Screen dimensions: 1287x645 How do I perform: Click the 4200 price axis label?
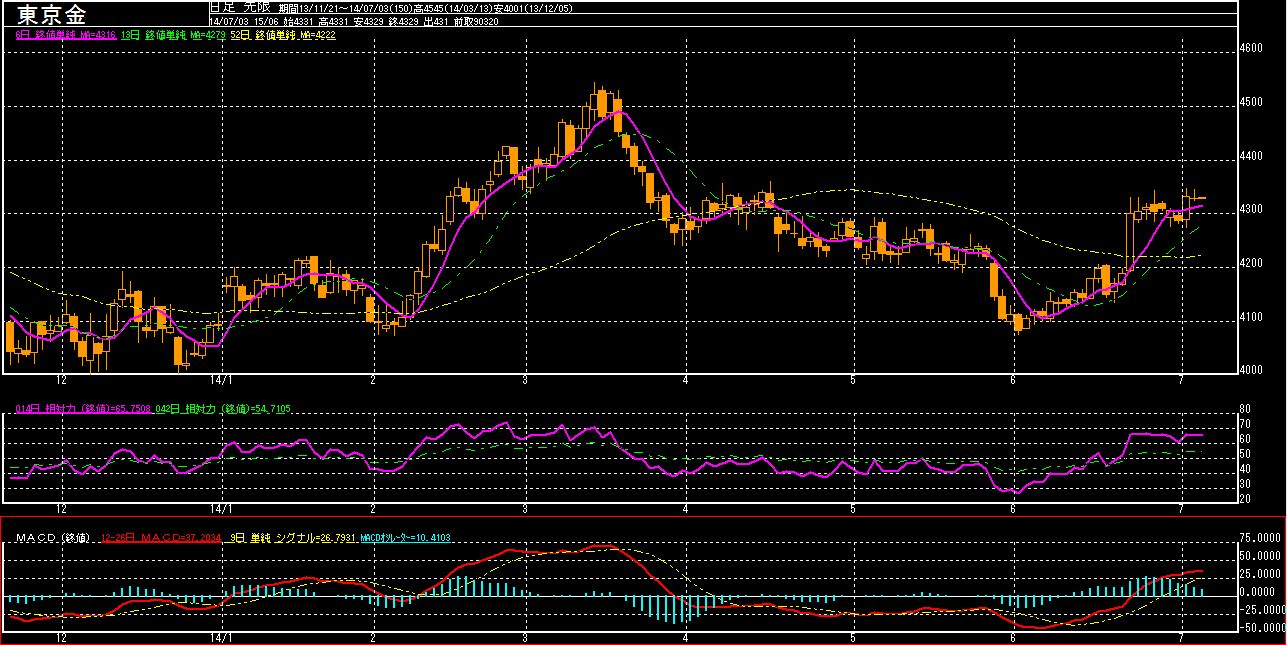pos(1252,264)
